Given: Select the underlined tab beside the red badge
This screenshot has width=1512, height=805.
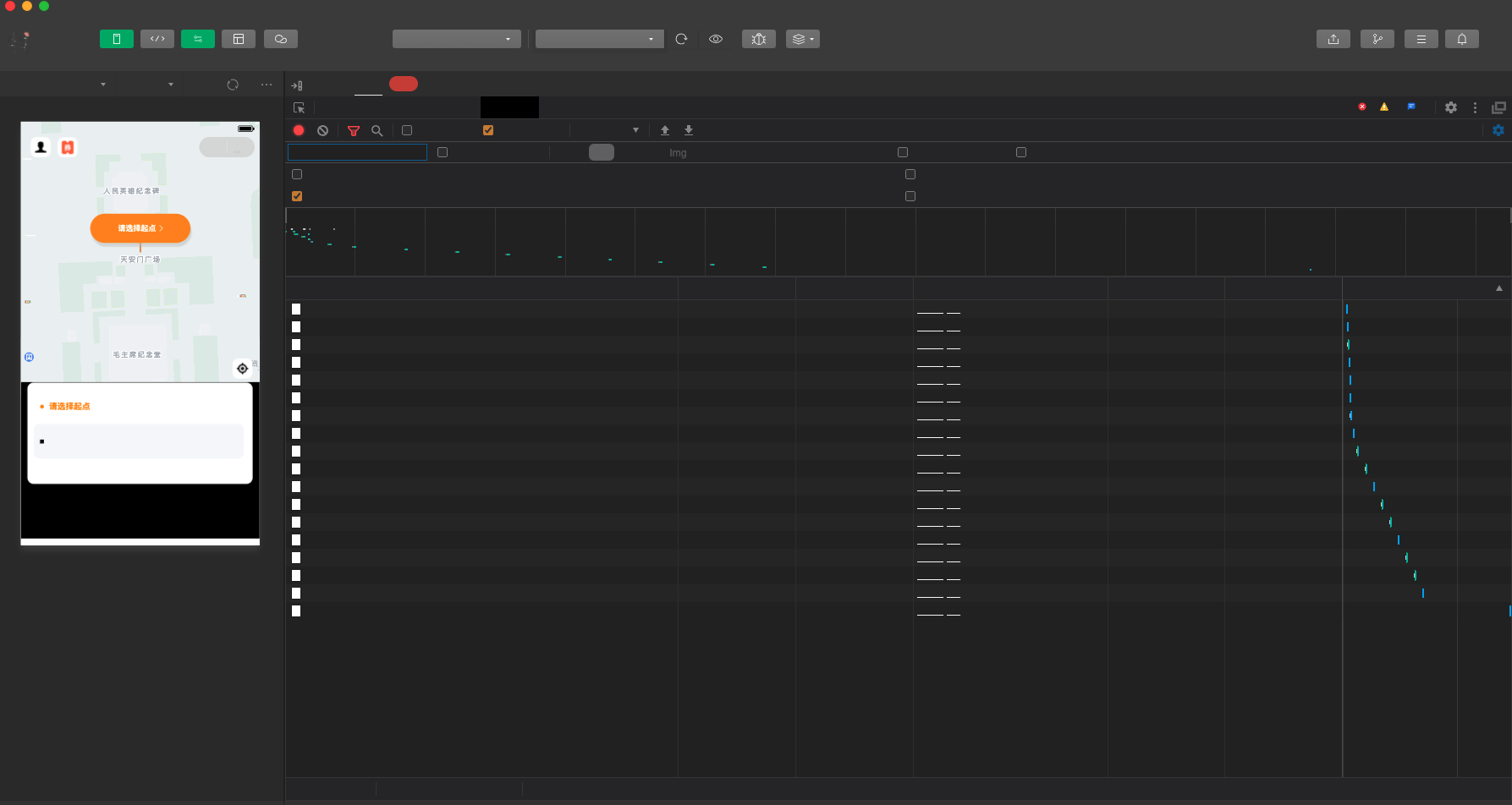Looking at the screenshot, I should point(368,85).
